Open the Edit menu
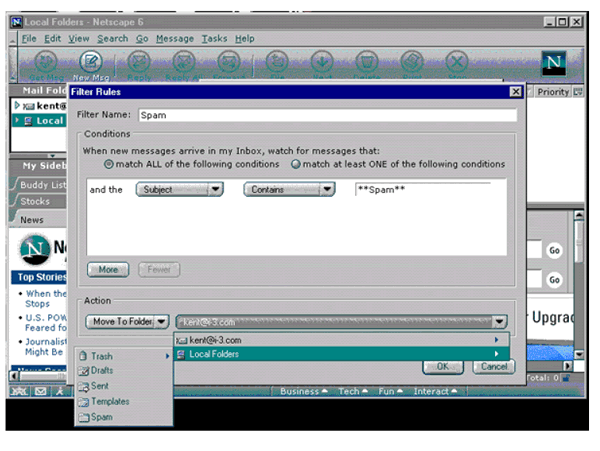Image resolution: width=600 pixels, height=451 pixels. [52, 39]
